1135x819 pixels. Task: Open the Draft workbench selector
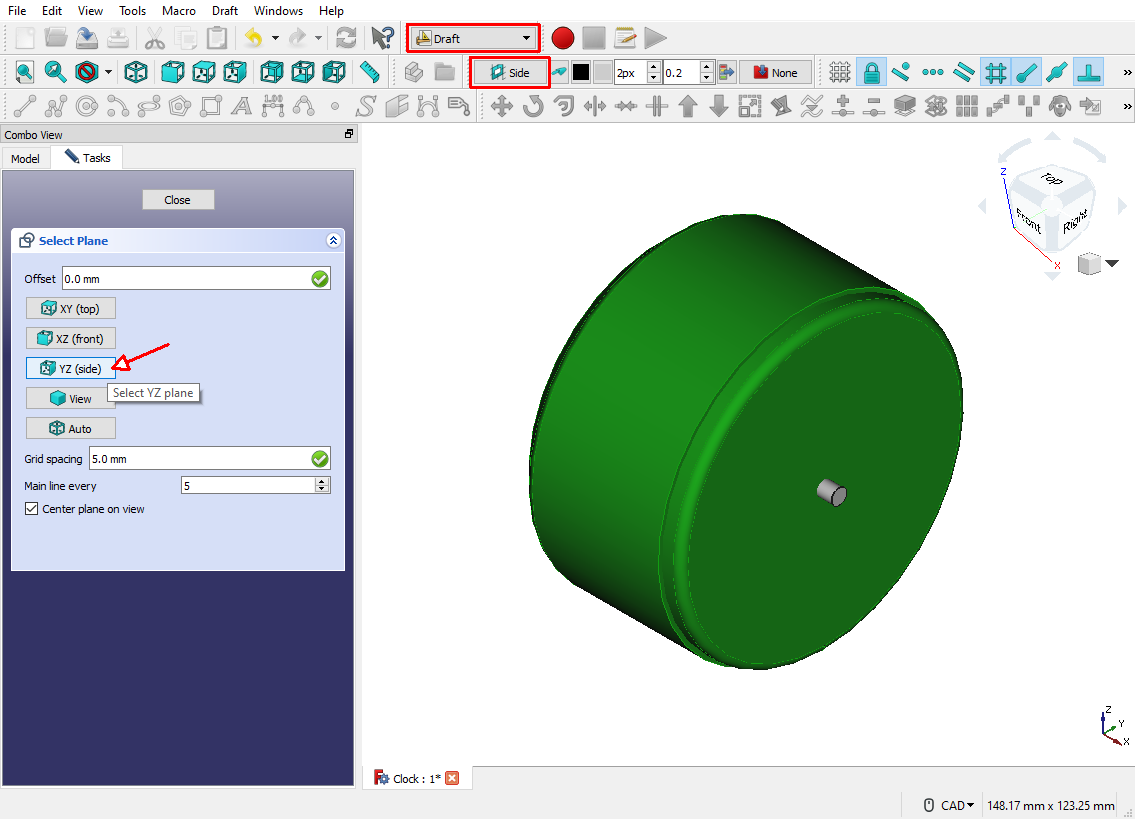click(473, 38)
